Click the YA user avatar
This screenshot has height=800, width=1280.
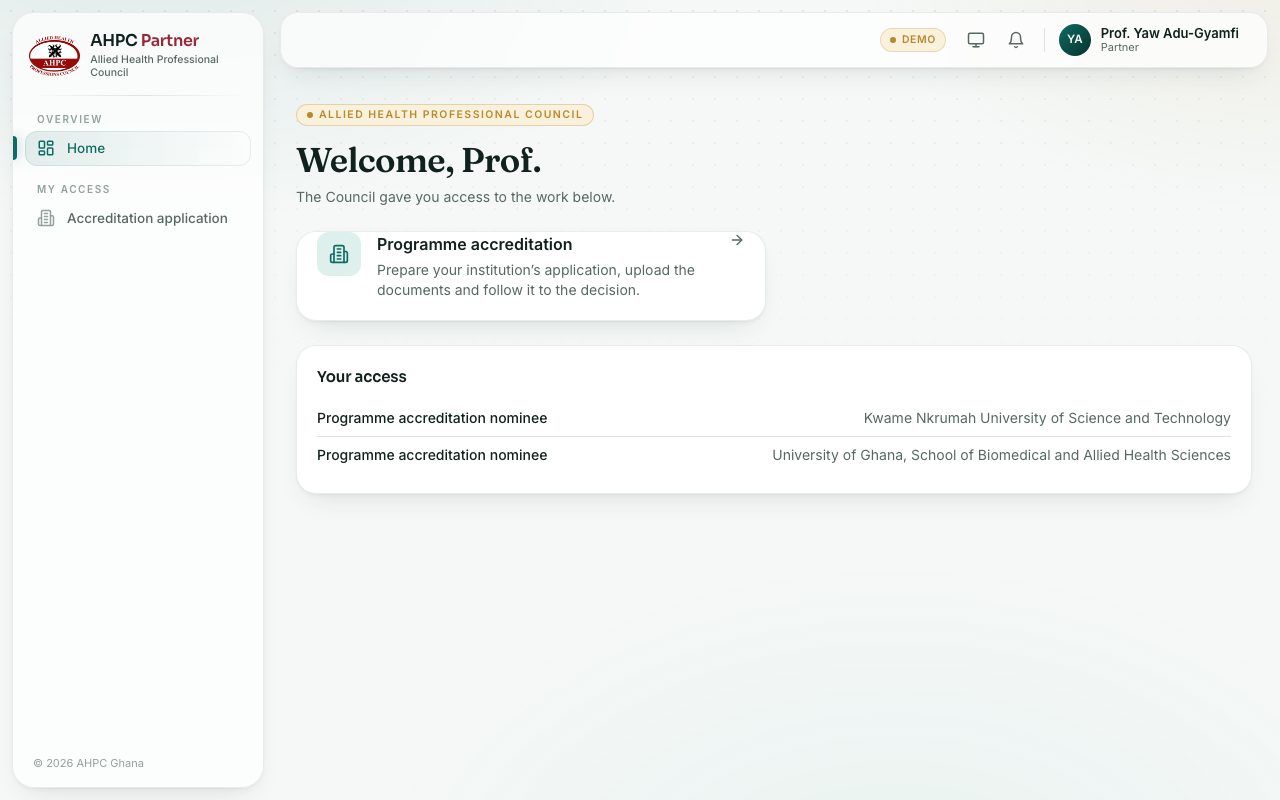point(1075,40)
